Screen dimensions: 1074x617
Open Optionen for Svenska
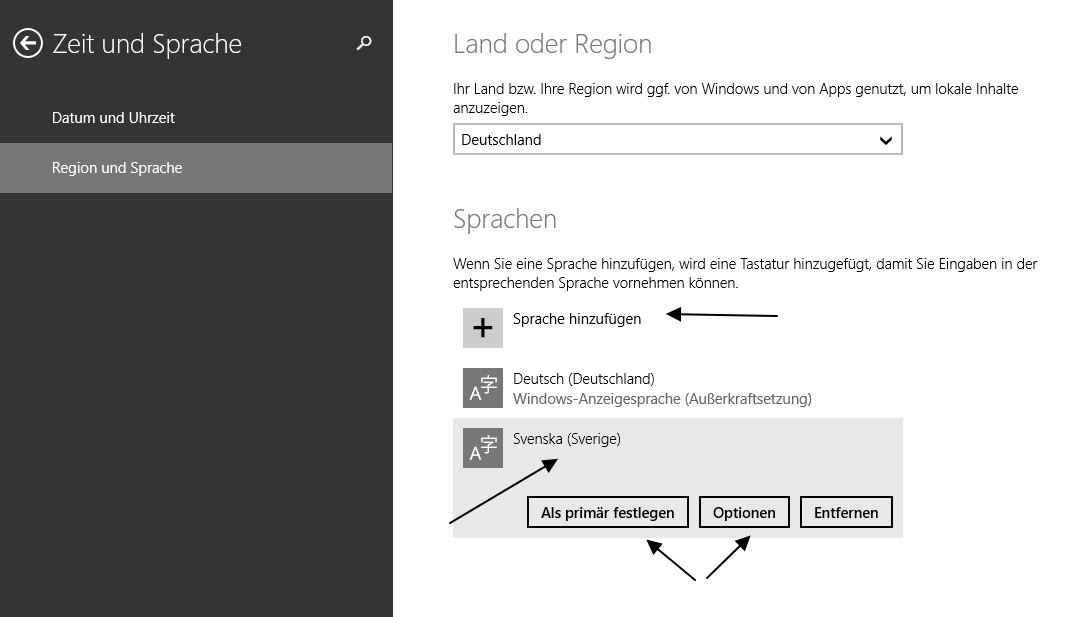(x=744, y=512)
